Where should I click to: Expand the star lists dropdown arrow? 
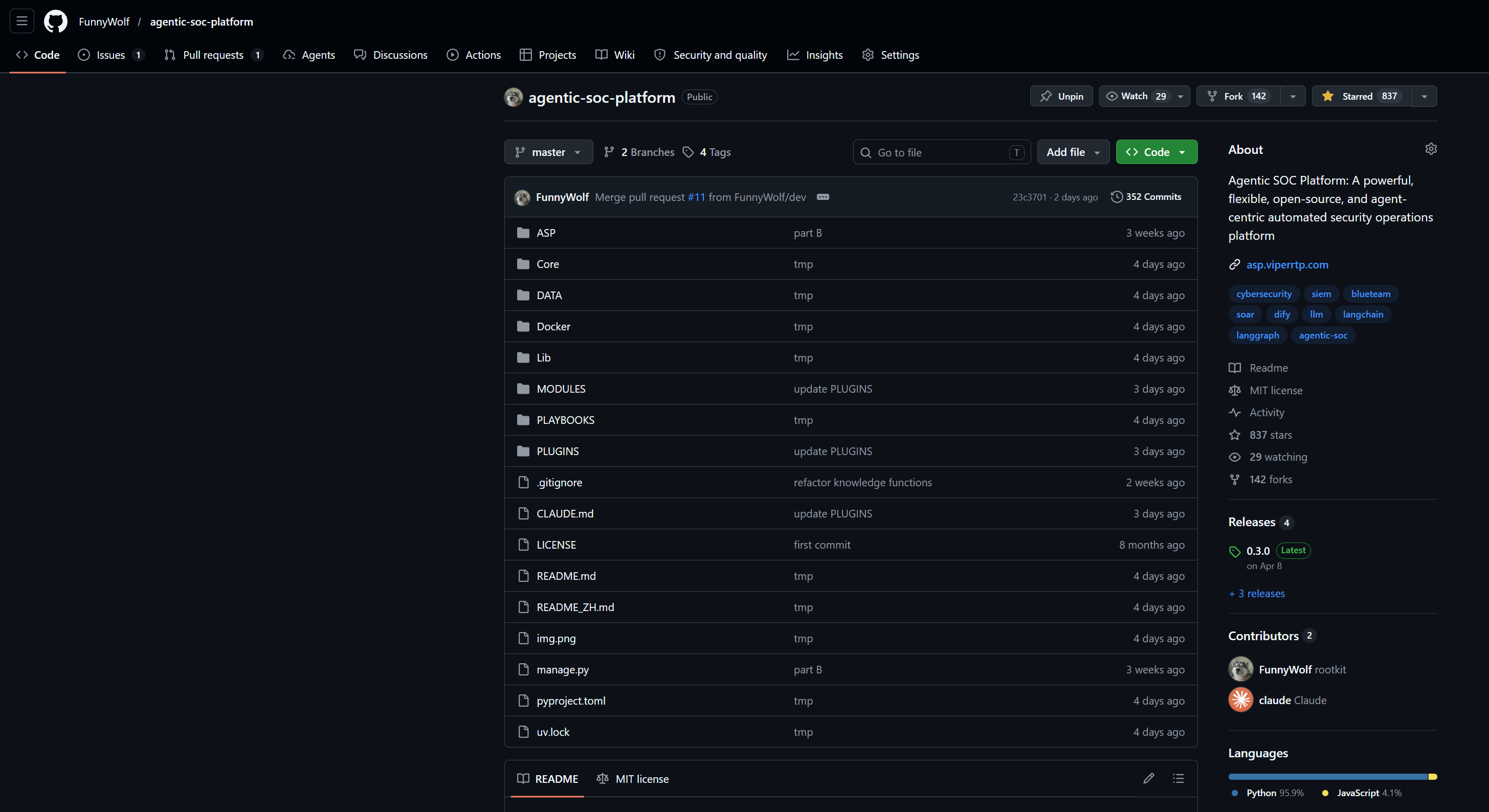(1424, 96)
